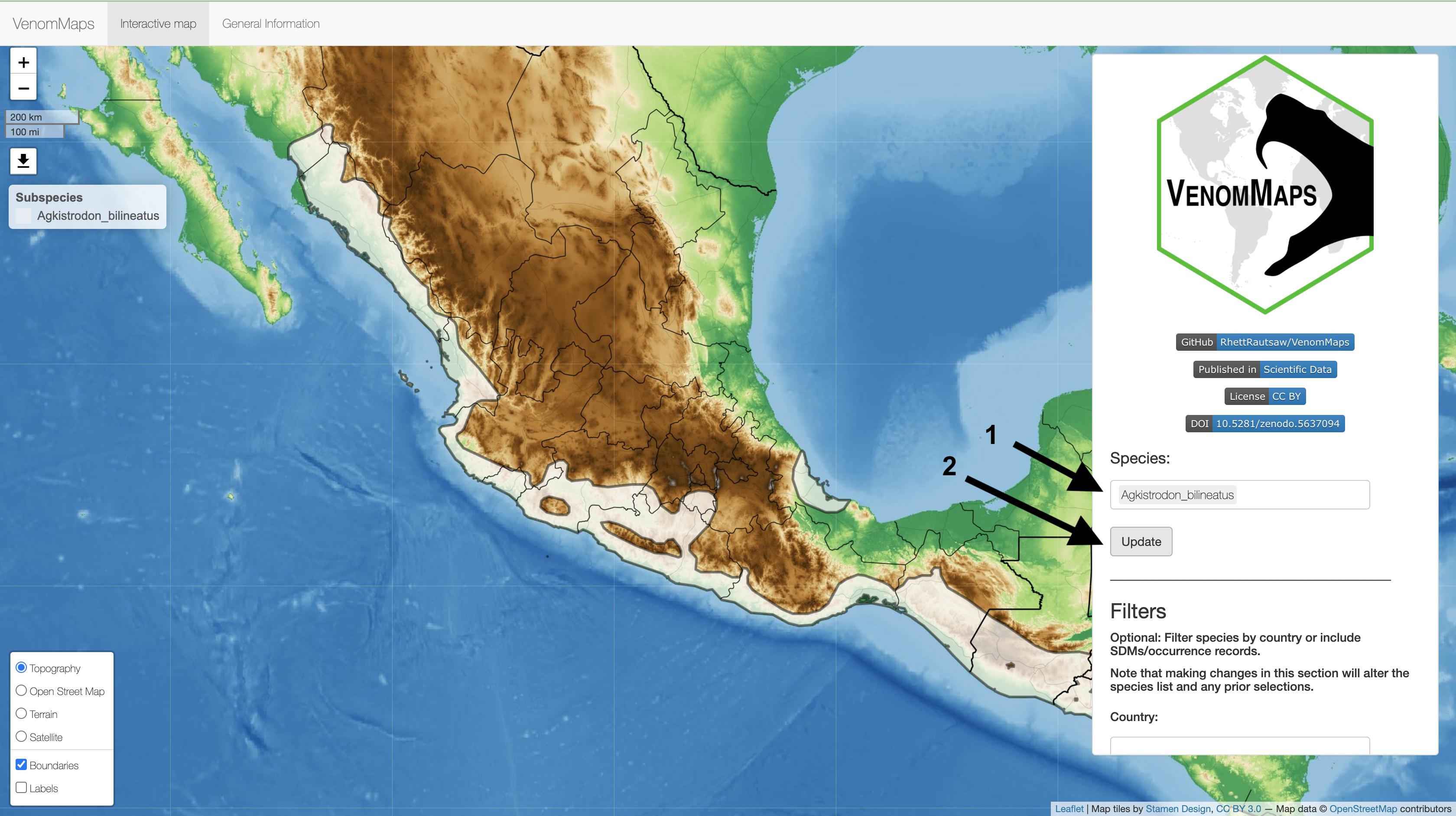Click the VenomMaps hexagon logo image
The width and height of the screenshot is (1456, 816).
tap(1265, 185)
